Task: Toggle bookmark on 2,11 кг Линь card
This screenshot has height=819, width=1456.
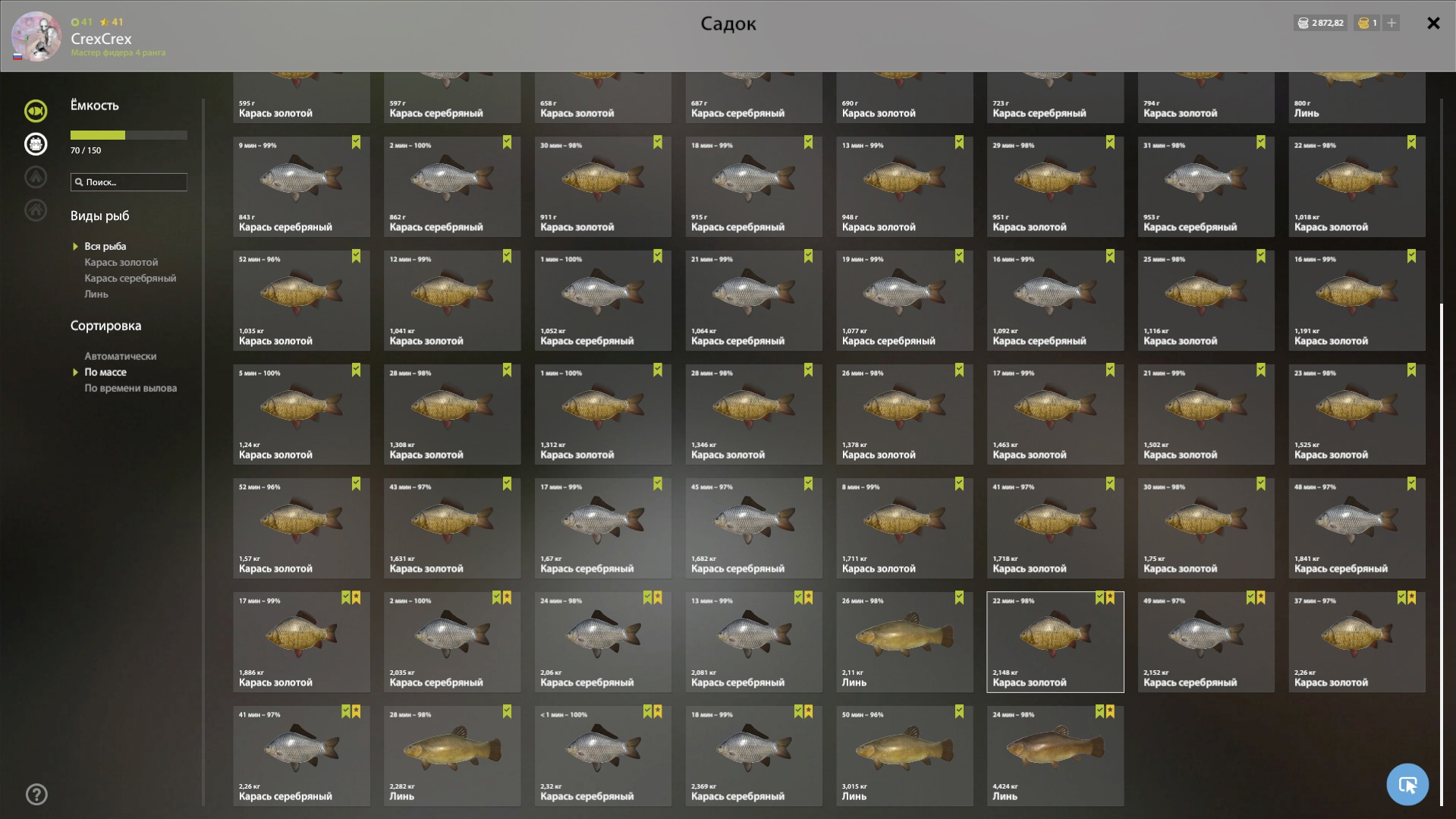Action: [x=959, y=598]
